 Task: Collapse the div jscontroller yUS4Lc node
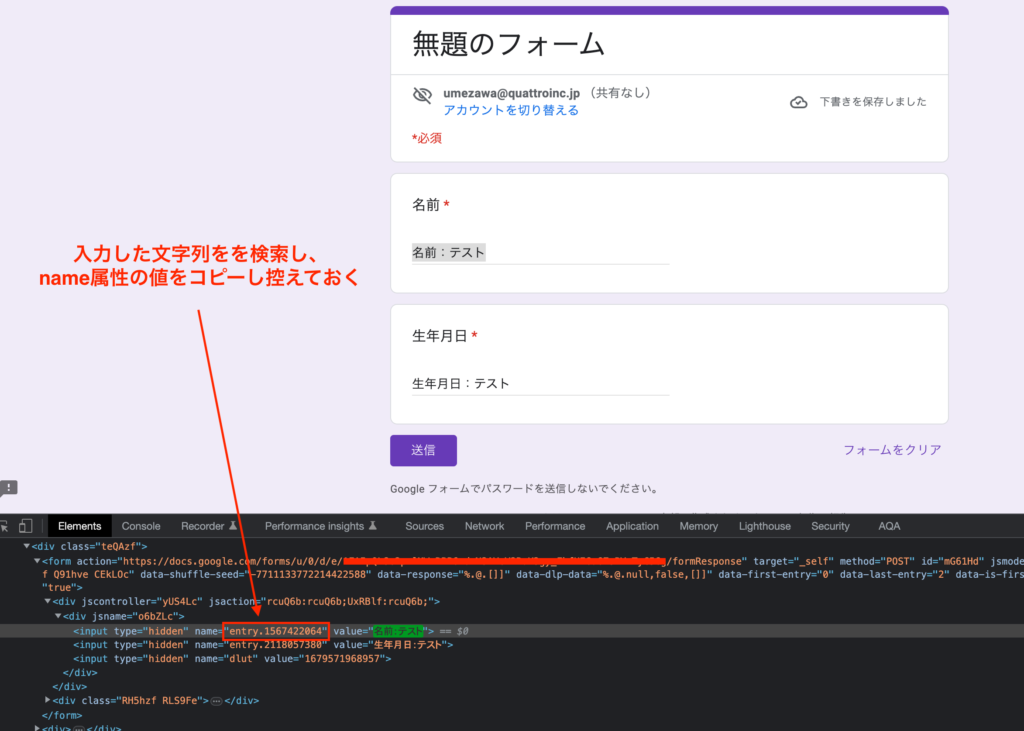pyautogui.click(x=48, y=601)
